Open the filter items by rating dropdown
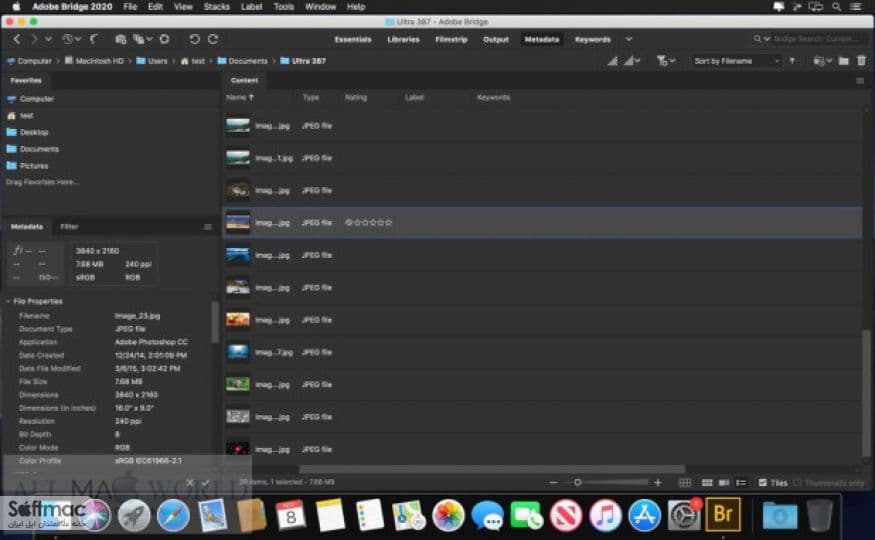The height and width of the screenshot is (540, 875). tap(666, 61)
